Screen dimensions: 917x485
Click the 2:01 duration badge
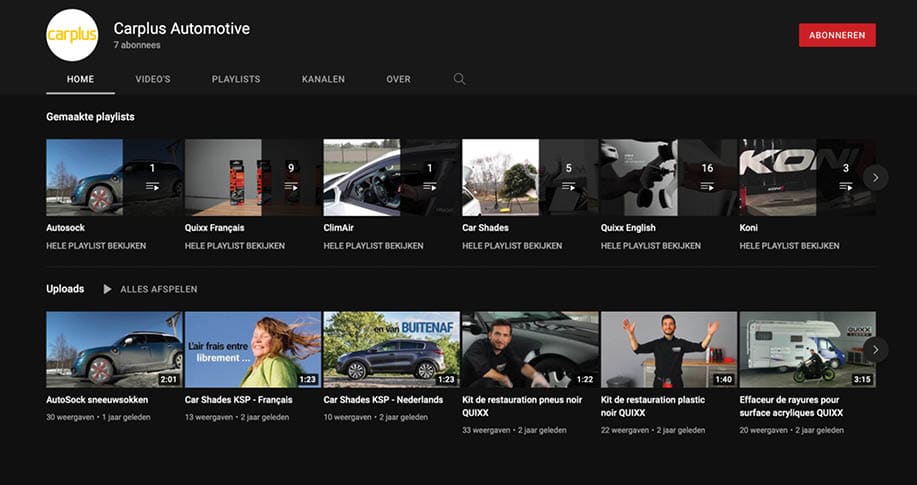tap(168, 379)
